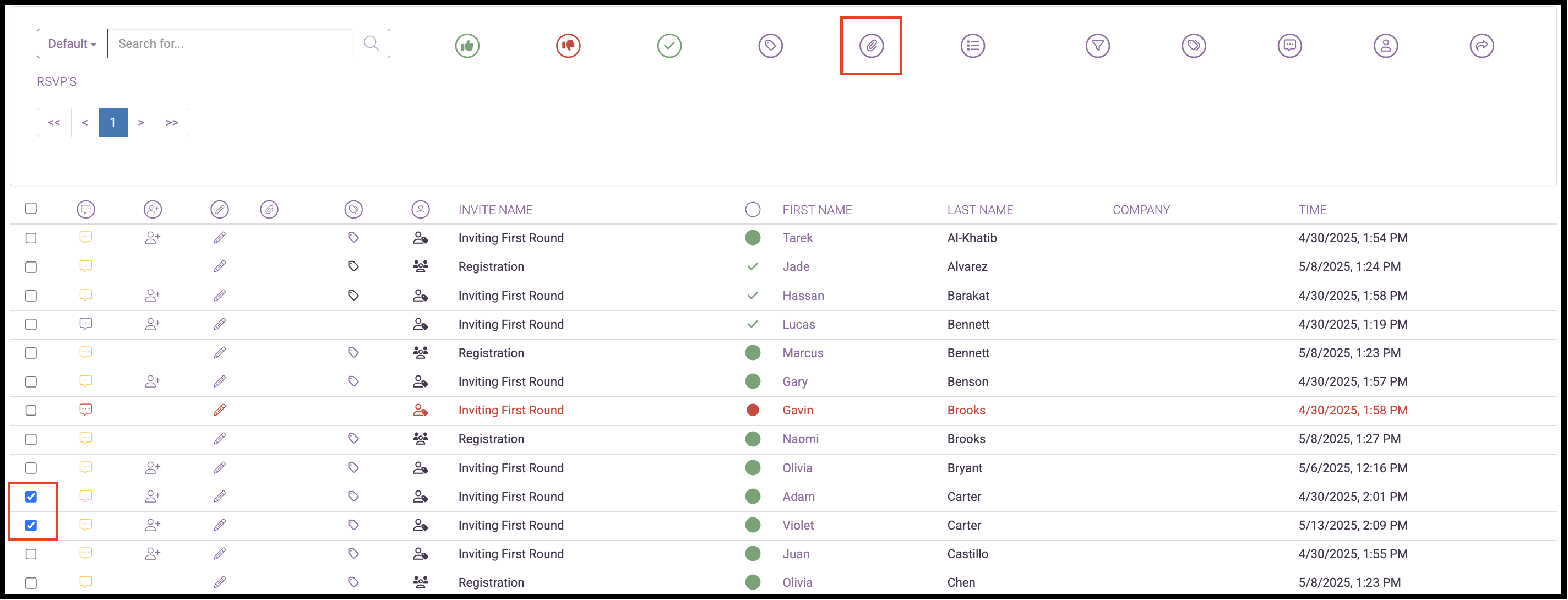
Task: Open Naomi's guest name link
Action: click(801, 439)
